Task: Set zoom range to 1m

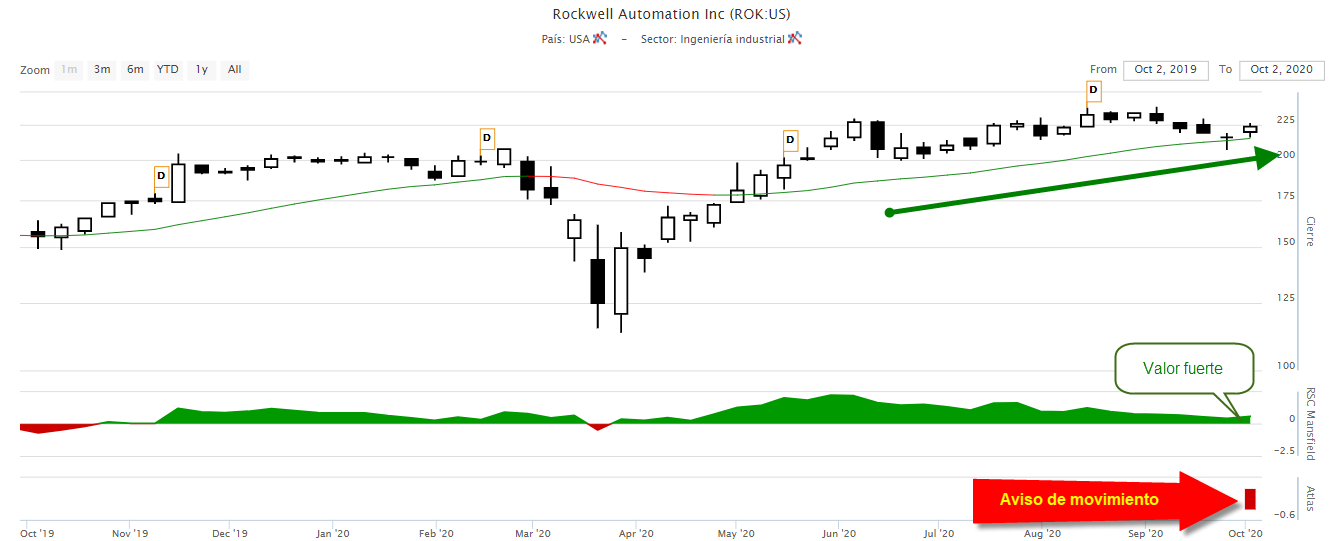Action: coord(69,70)
